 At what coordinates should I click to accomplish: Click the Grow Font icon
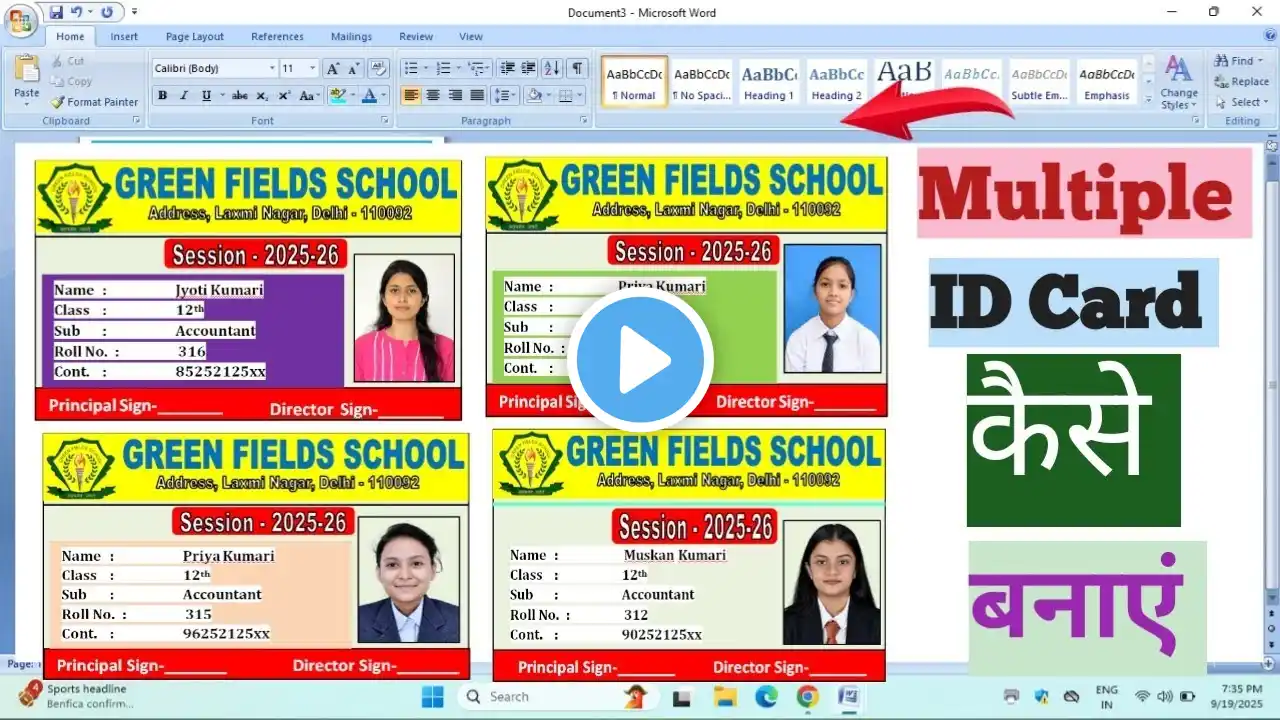click(x=333, y=68)
